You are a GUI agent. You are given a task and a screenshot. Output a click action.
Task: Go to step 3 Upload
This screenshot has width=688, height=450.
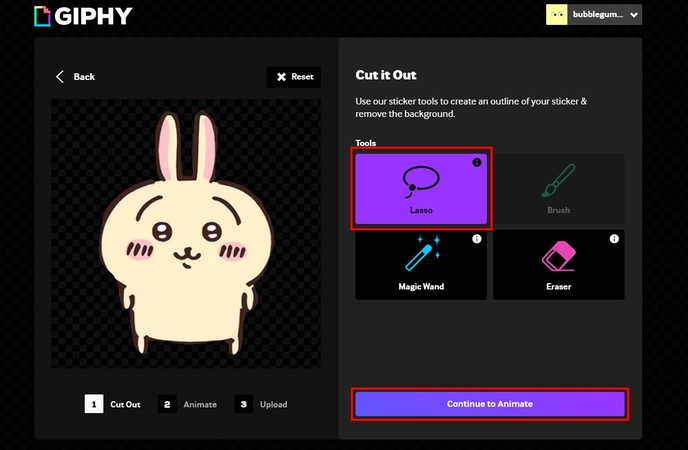(x=261, y=404)
